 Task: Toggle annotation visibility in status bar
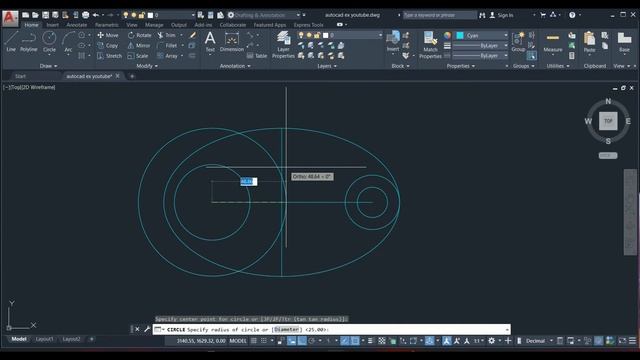(x=447, y=341)
